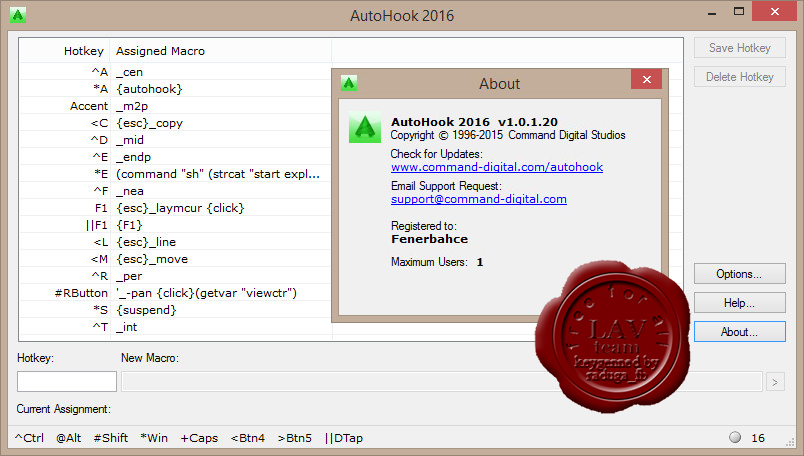The image size is (804, 456).
Task: Minimize the AutoHook 2016 window
Action: 712,12
